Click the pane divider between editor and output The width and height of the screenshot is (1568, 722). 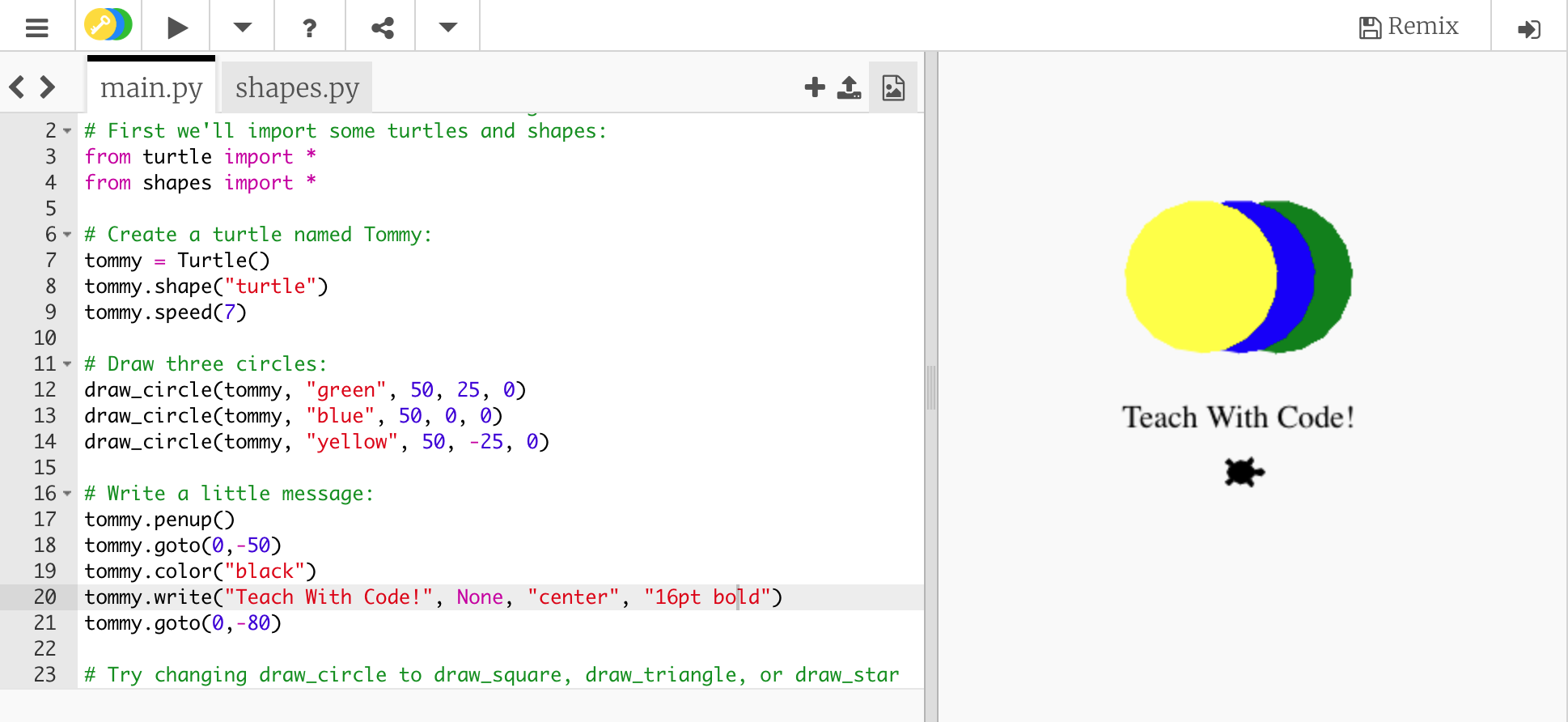tap(931, 387)
